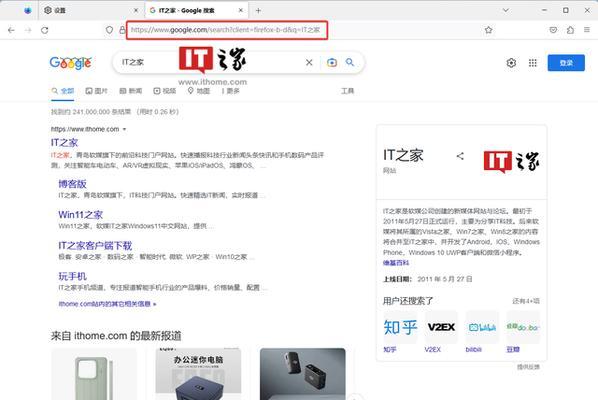Viewport: 598px width, 400px height.
Task: Open the IT之家客户端下载 sitelink
Action: [95, 246]
